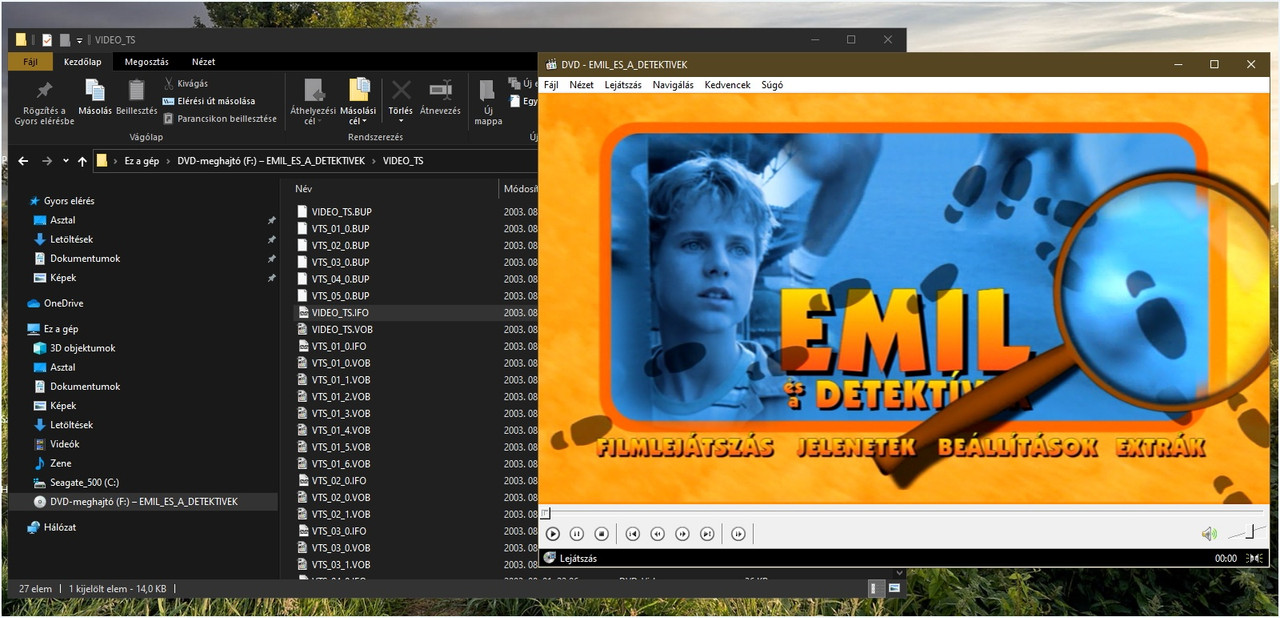Open the Kedvencek menu
Image resolution: width=1280 pixels, height=618 pixels.
(727, 85)
